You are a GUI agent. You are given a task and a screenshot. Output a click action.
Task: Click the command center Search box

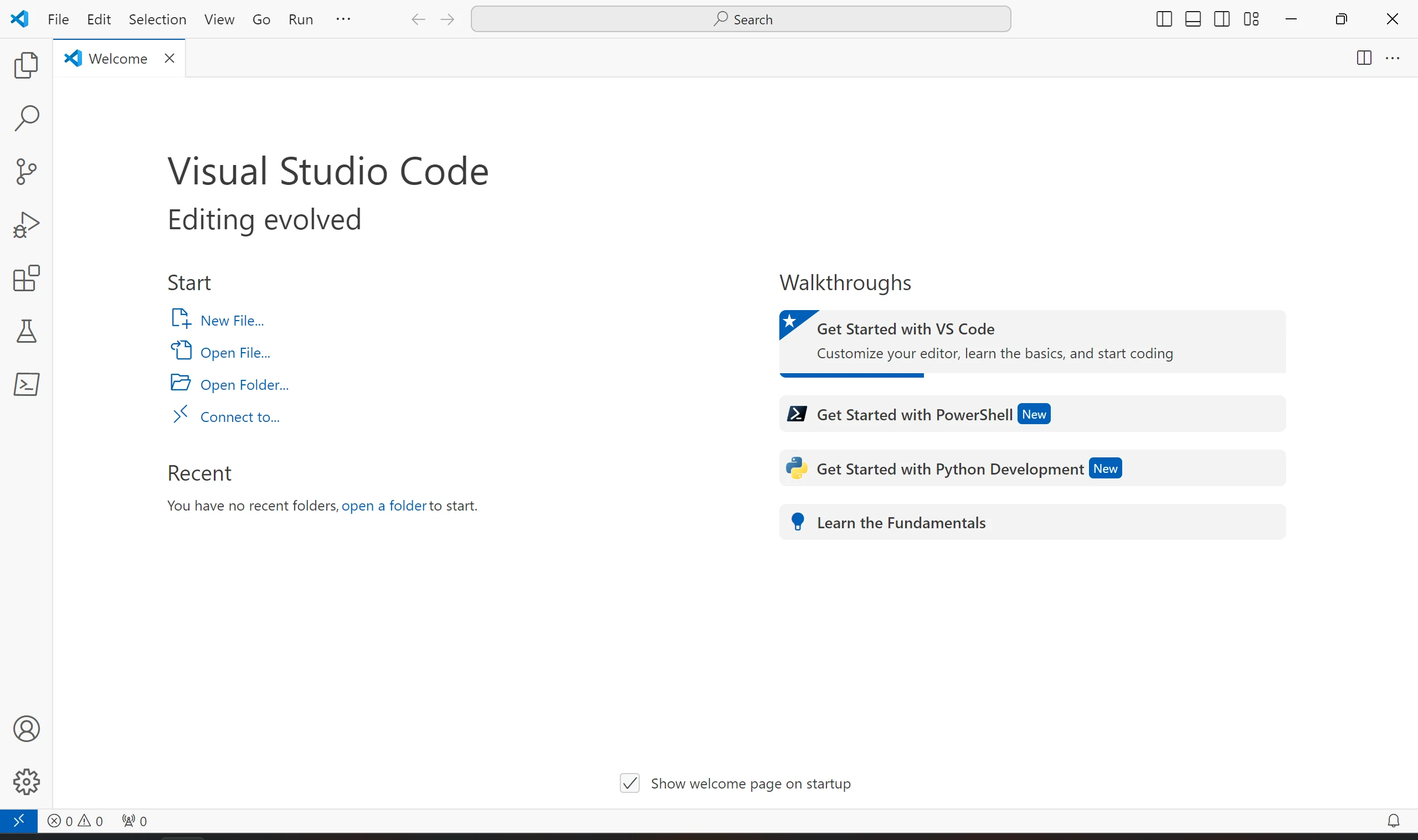click(x=741, y=19)
